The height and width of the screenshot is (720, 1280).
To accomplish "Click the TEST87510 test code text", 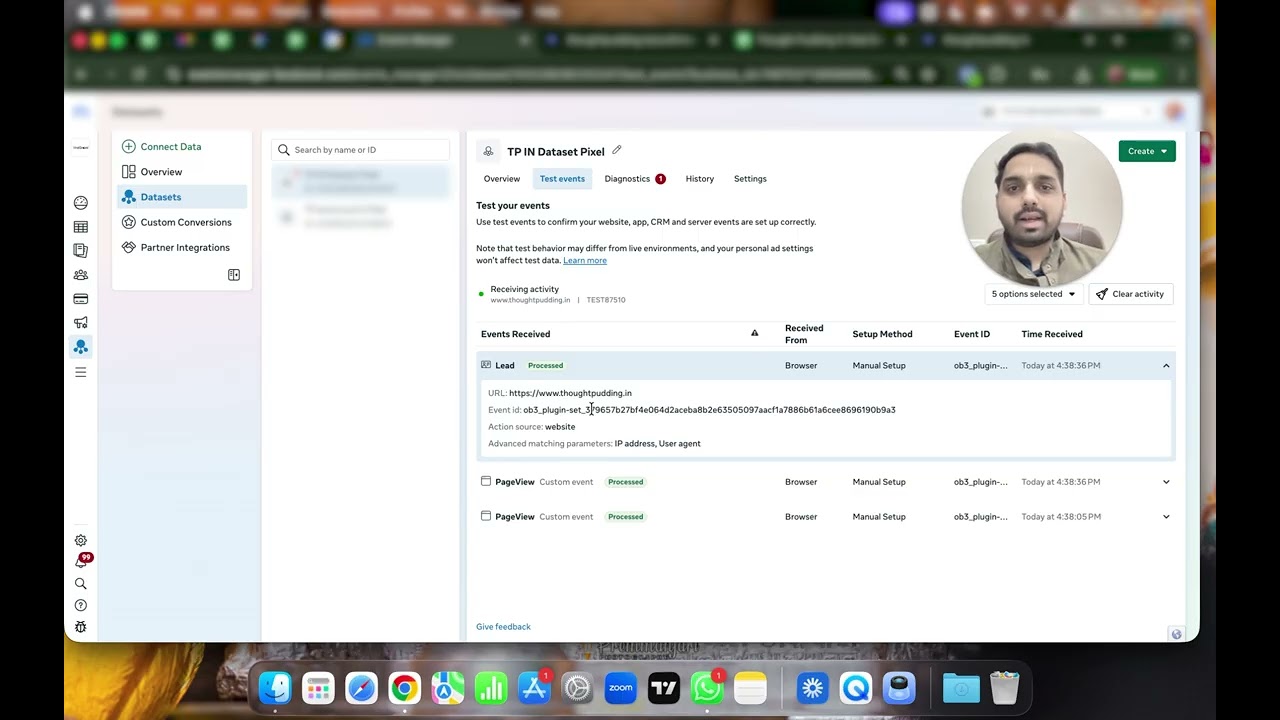I will pyautogui.click(x=606, y=300).
